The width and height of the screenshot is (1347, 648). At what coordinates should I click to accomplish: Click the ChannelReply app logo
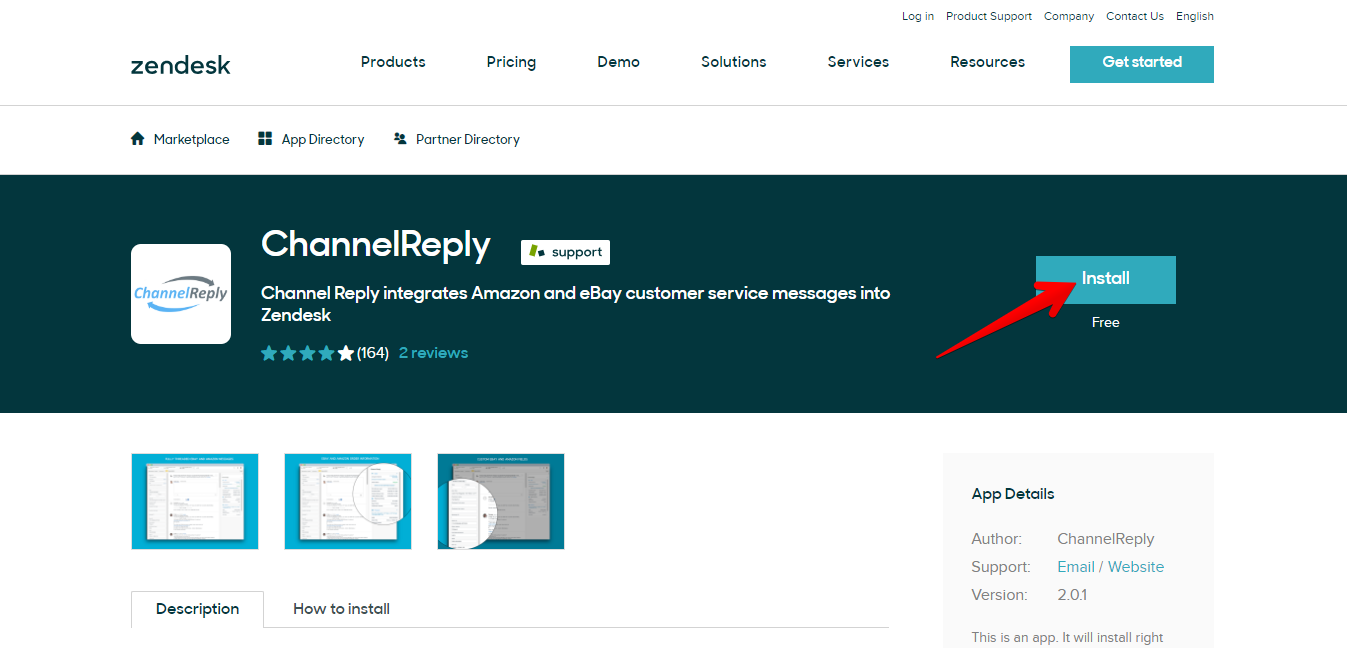click(x=181, y=294)
